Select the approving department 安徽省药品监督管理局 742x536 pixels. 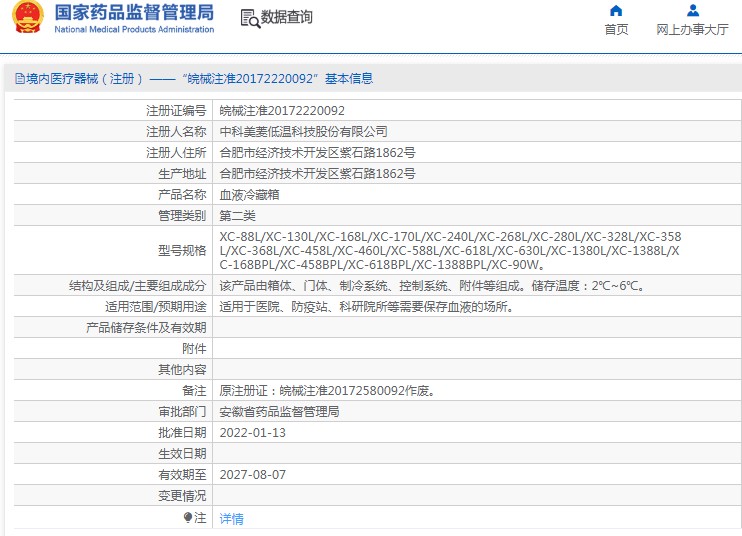280,412
